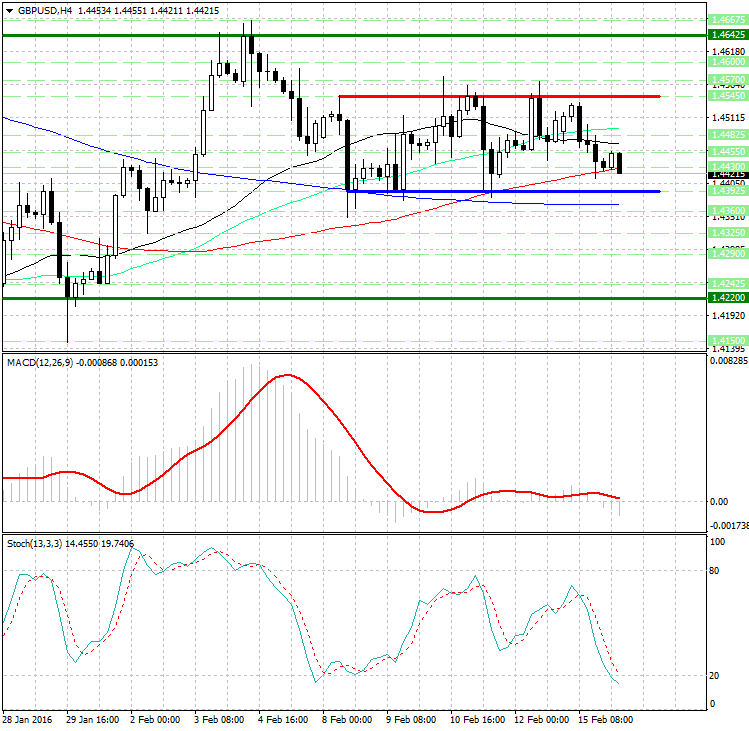Click the MACD(12,26,9) indicator label
Viewport: 749px width, 731px height.
pyautogui.click(x=40, y=363)
